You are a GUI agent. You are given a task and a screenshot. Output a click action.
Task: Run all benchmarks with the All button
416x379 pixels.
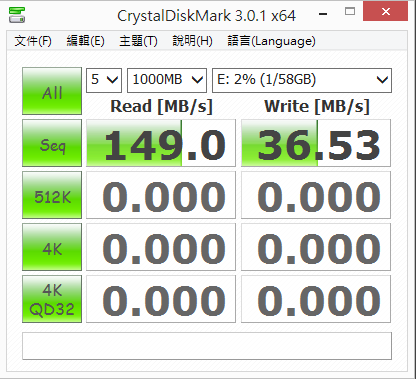coord(52,91)
